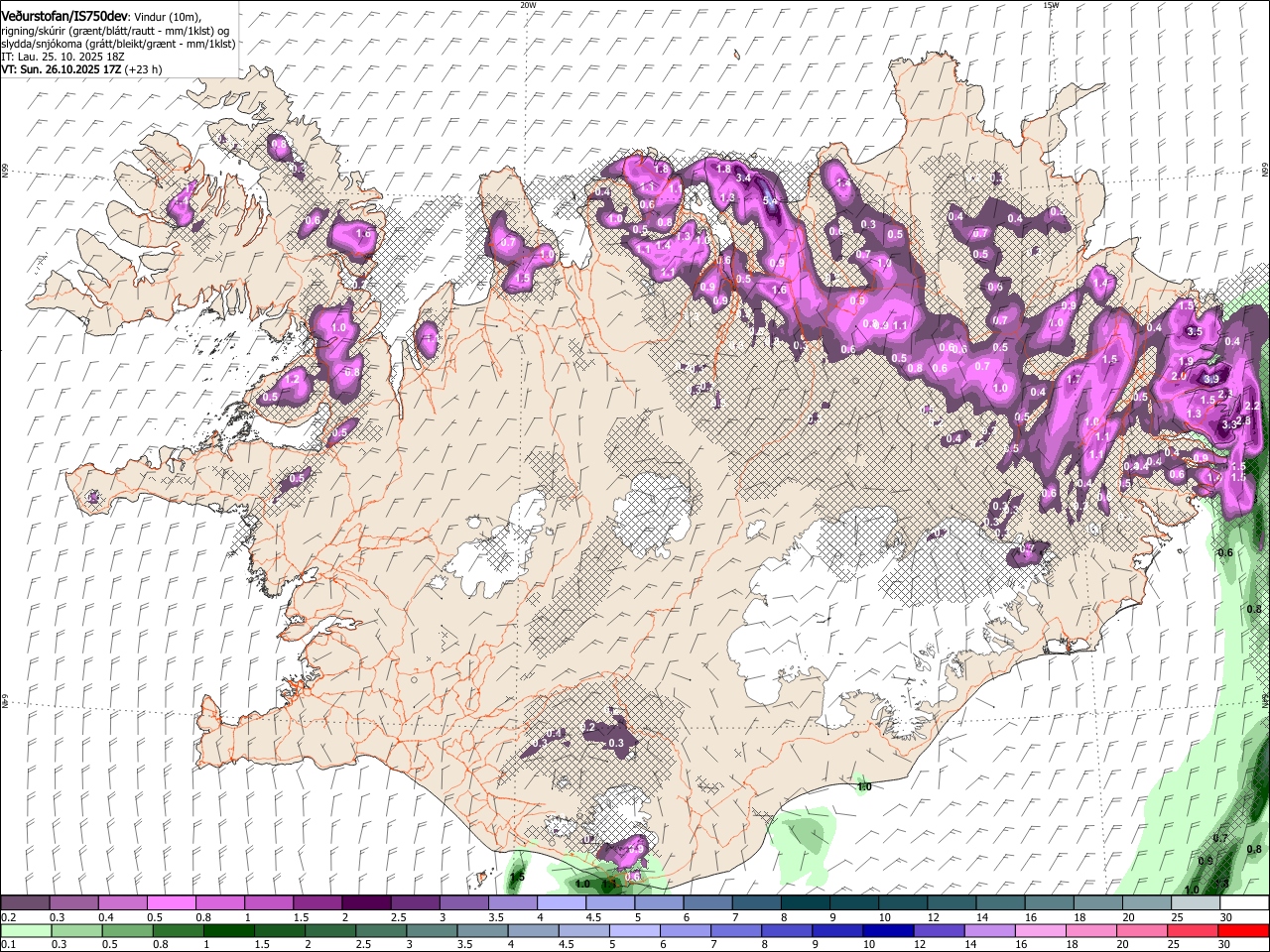Image resolution: width=1270 pixels, height=952 pixels.
Task: Select the dark blue swatch between 10 and 12, lower scale
Action: [x=886, y=930]
